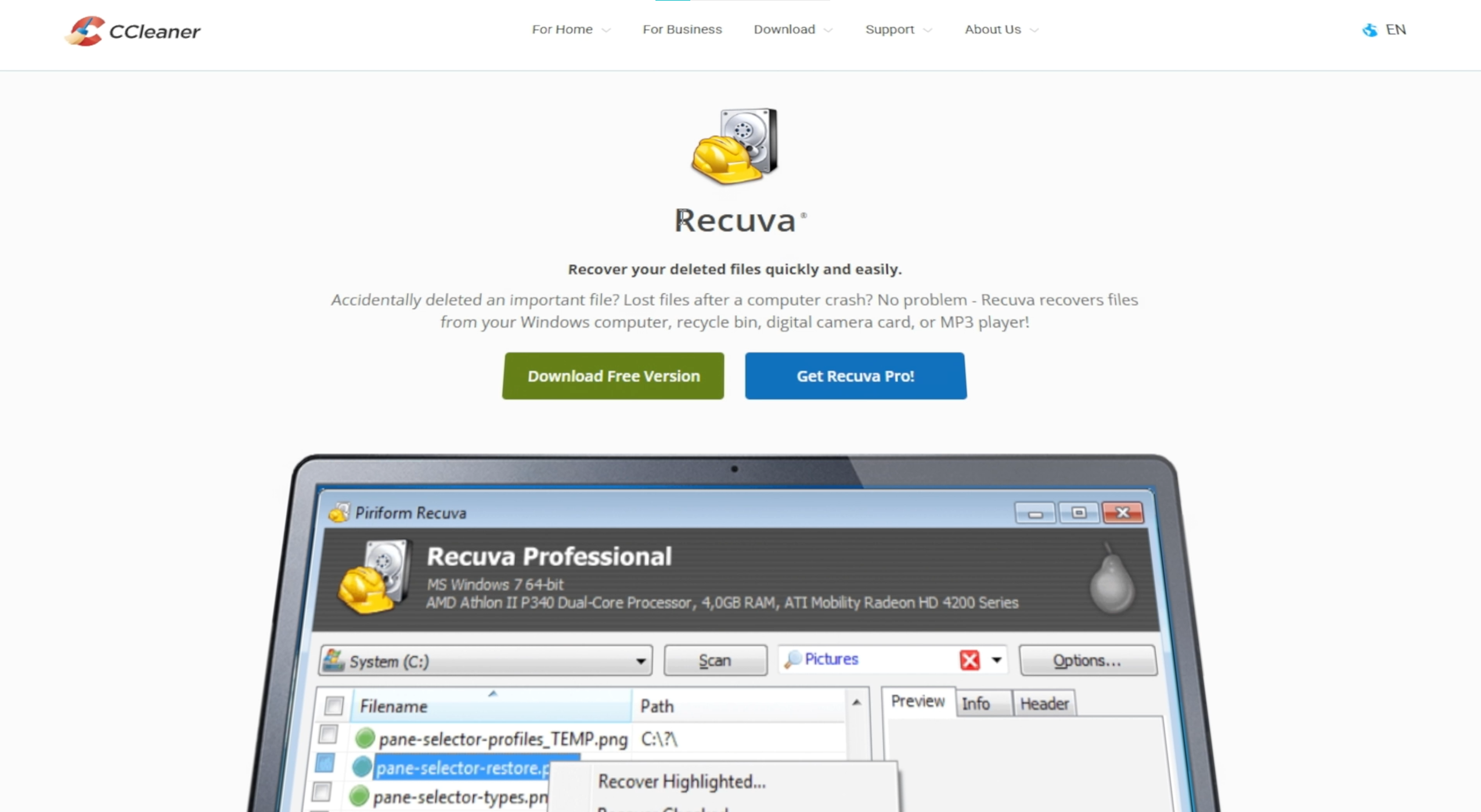This screenshot has width=1481, height=812.
Task: Click the Recuva heading text
Action: coord(735,221)
